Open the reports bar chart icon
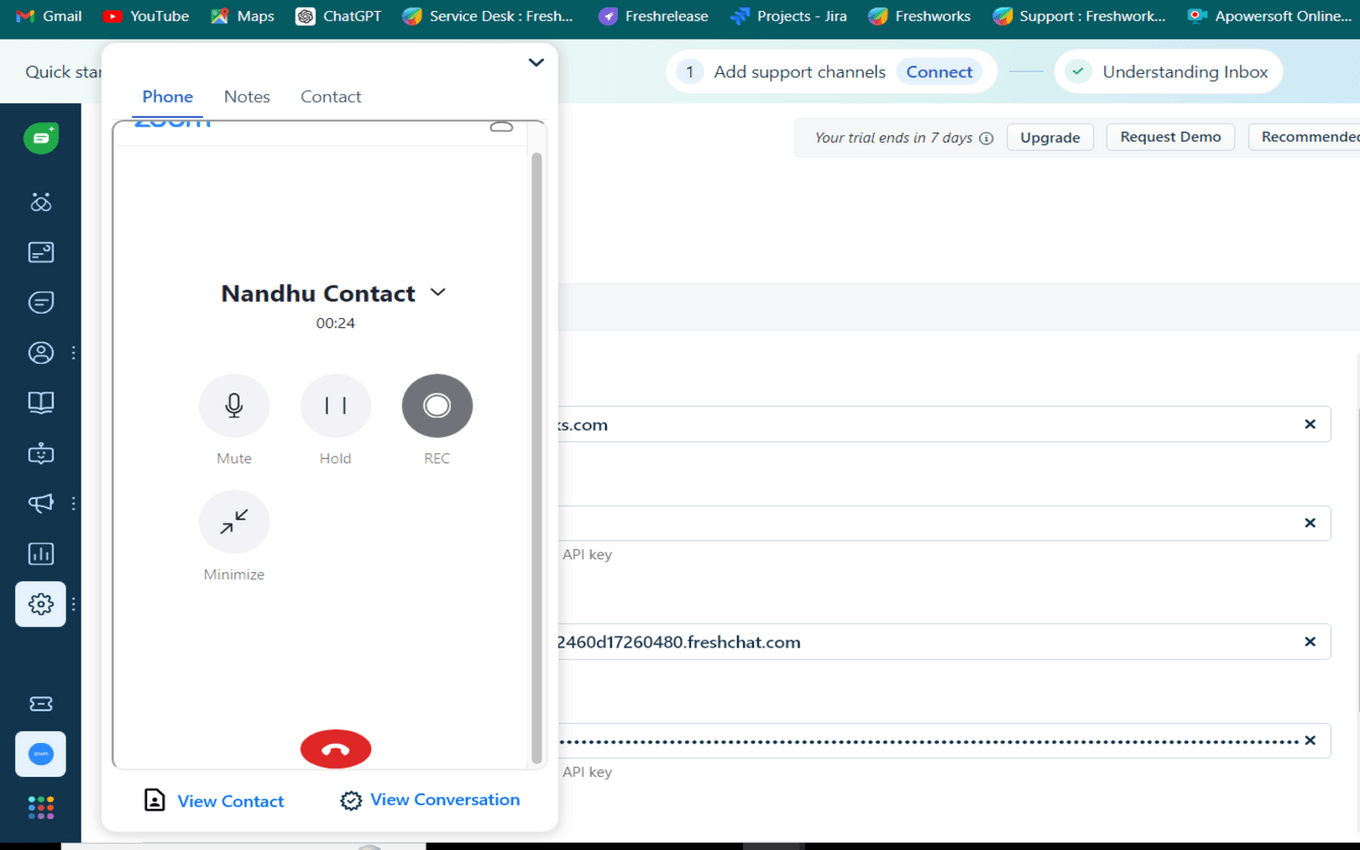The image size is (1360, 850). [x=41, y=554]
